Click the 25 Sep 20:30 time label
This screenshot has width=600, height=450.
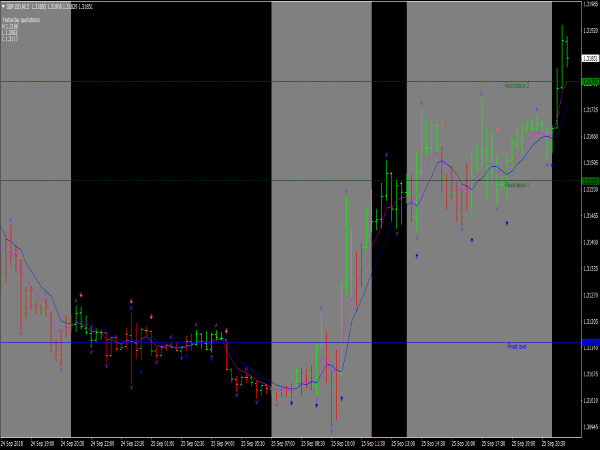click(554, 441)
